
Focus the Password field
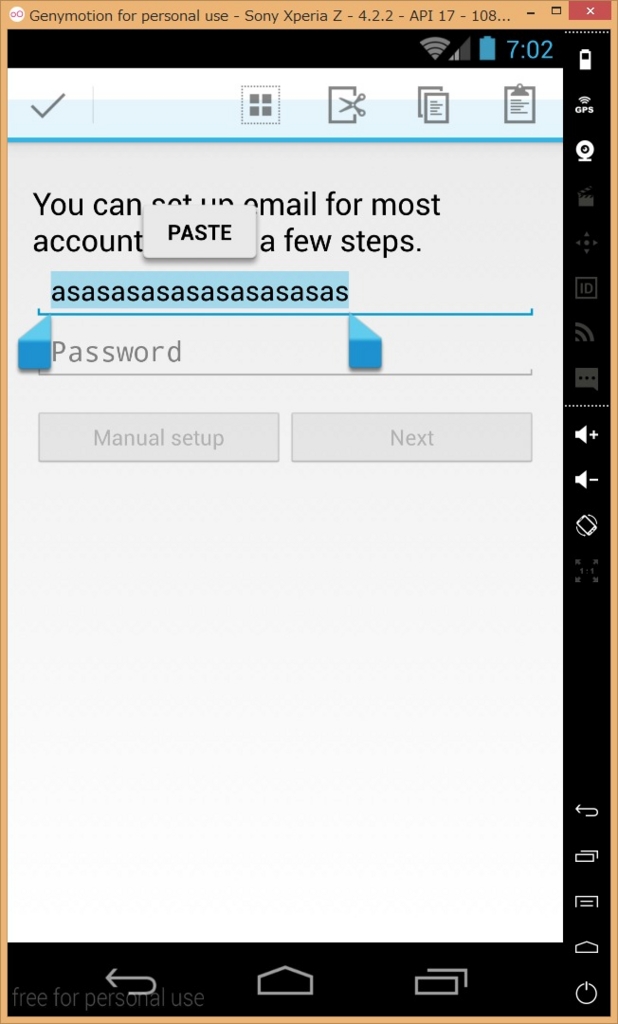tap(285, 353)
